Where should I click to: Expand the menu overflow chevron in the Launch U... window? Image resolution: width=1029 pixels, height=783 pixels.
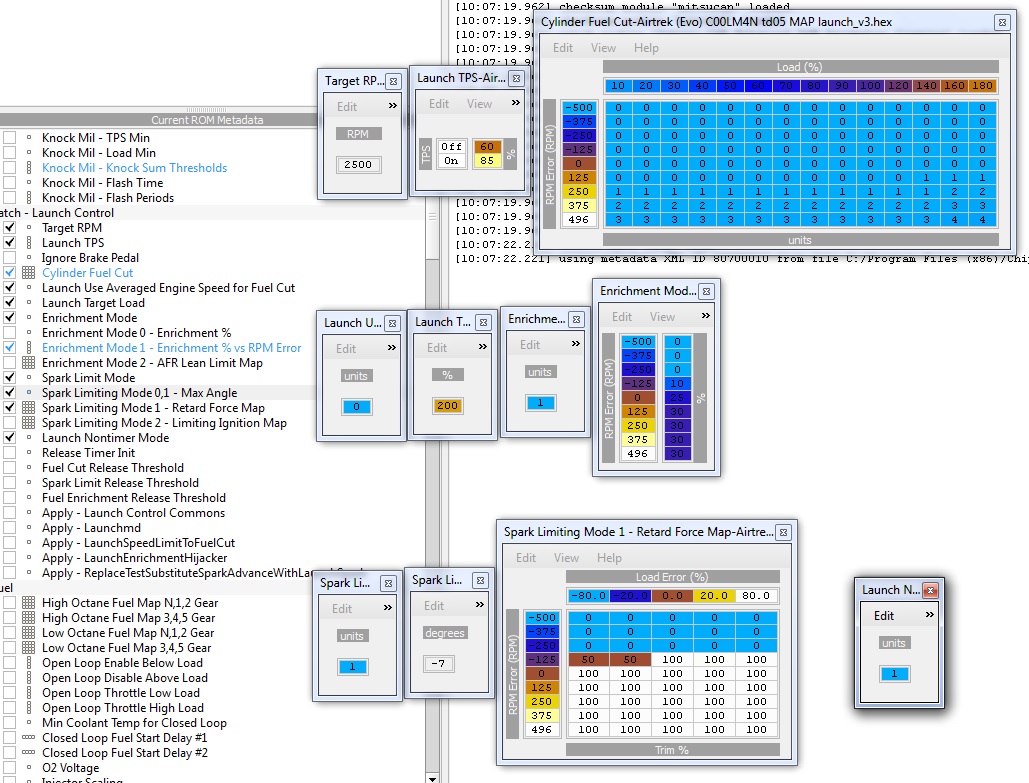[392, 348]
